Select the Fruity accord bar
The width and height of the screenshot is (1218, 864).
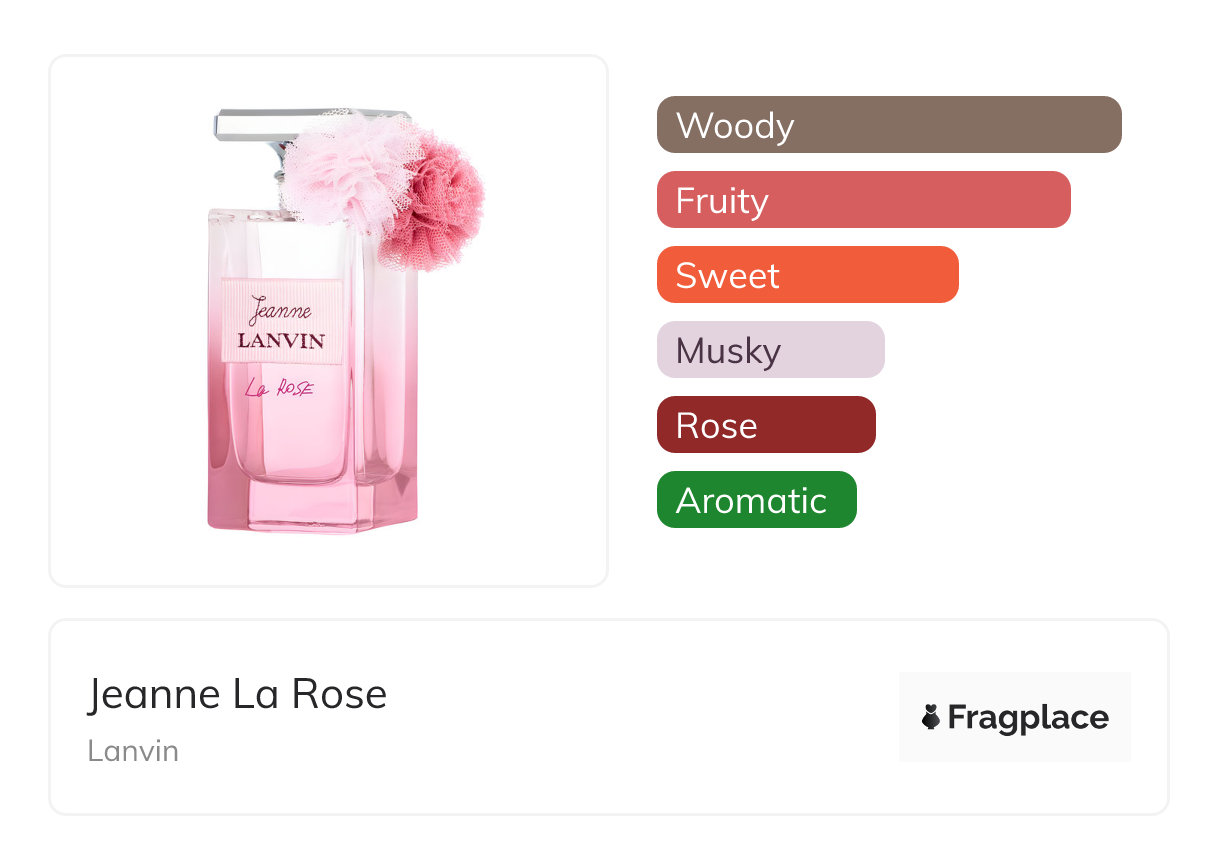(x=863, y=200)
